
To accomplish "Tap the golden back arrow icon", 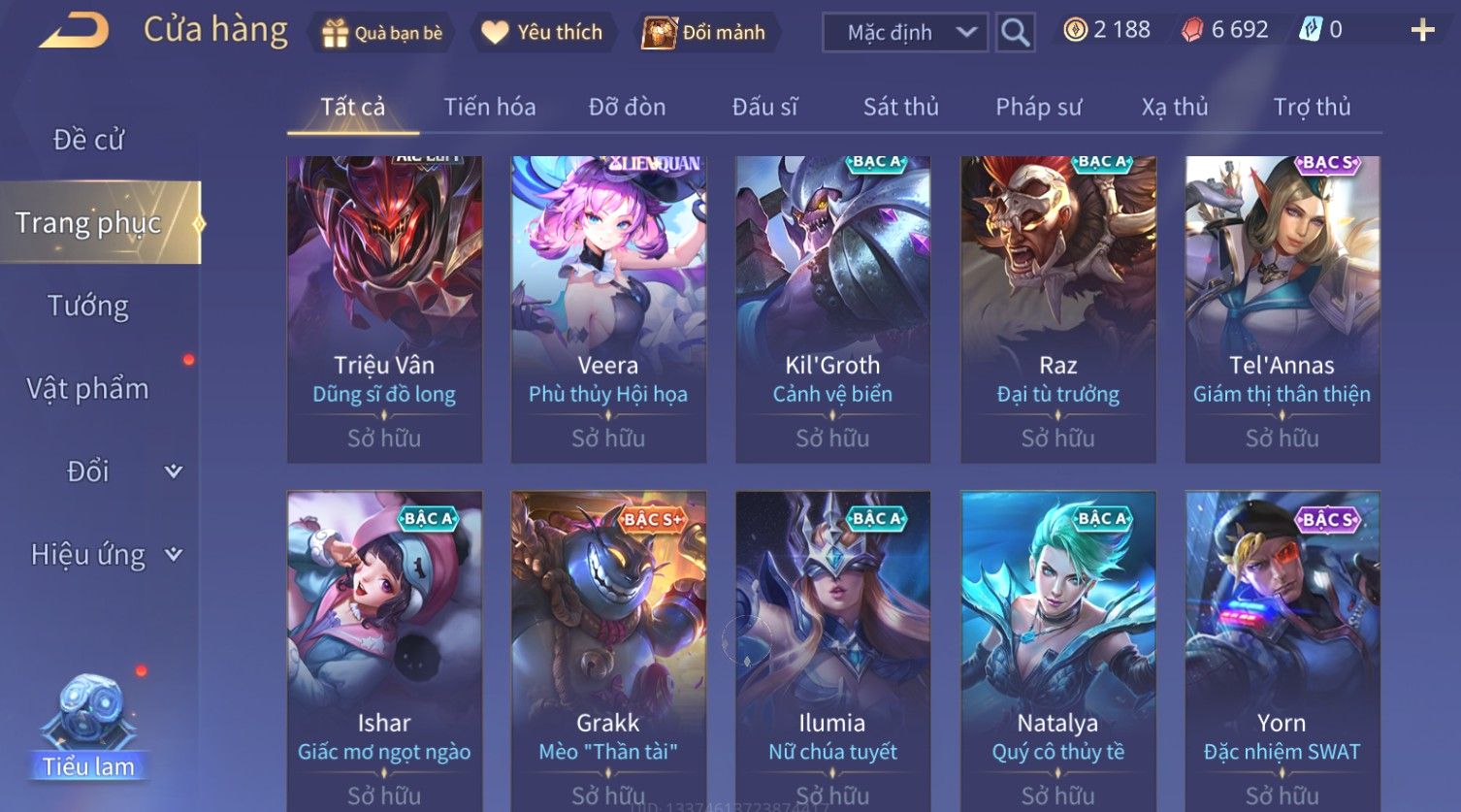I will [74, 31].
